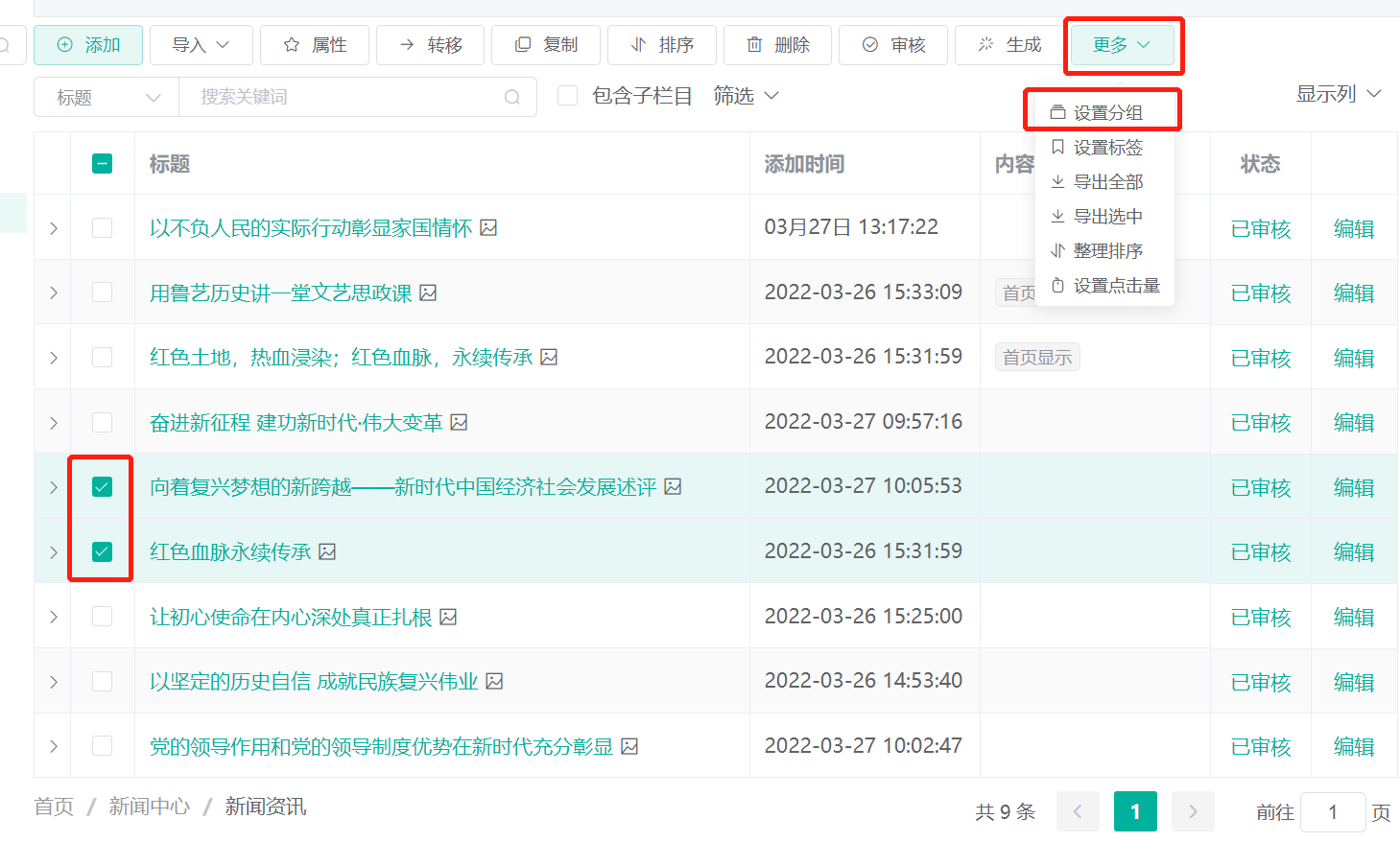1400x866 pixels.
Task: Open article 让初心使命在内心深处真正扎根
Action: [291, 617]
